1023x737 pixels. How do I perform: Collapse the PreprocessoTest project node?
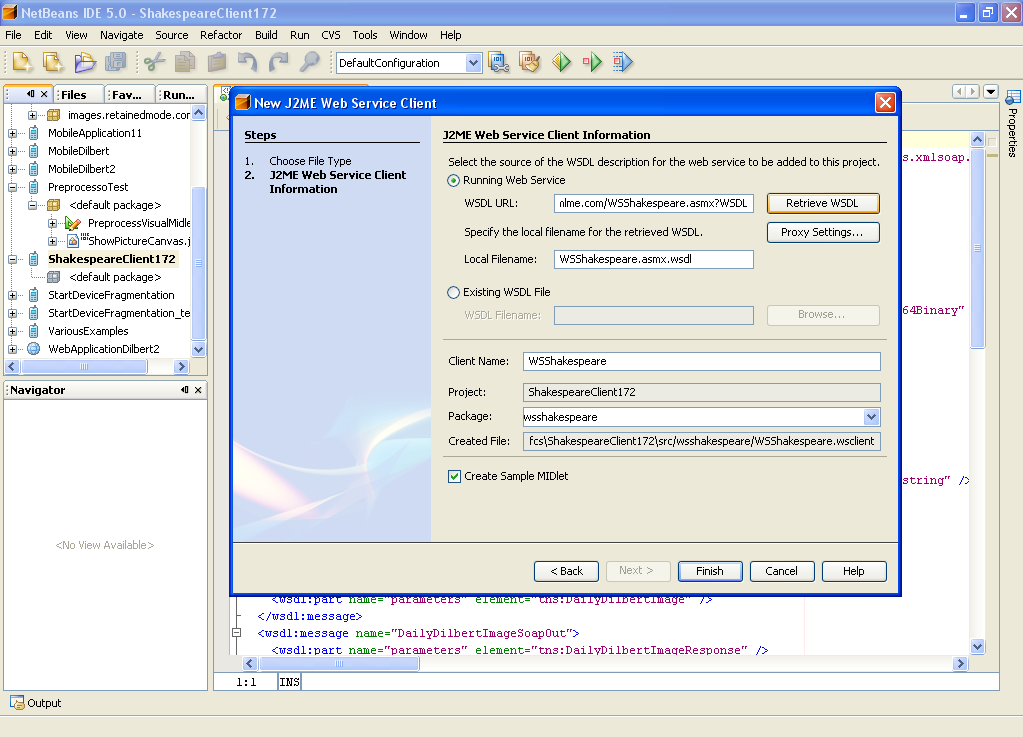click(12, 187)
